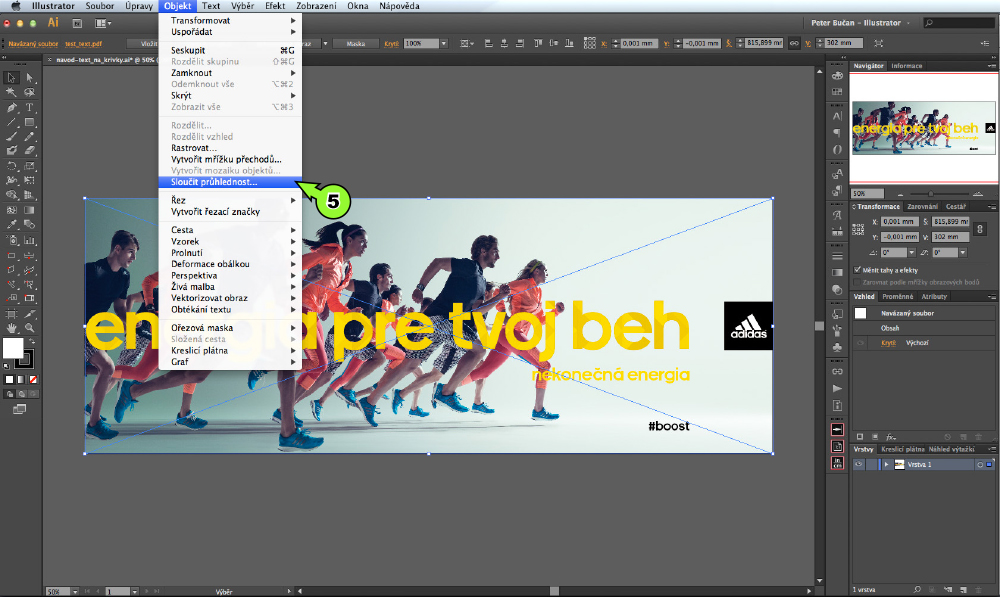The image size is (1000, 597).
Task: Click the white fill color swatch
Action: click(13, 348)
